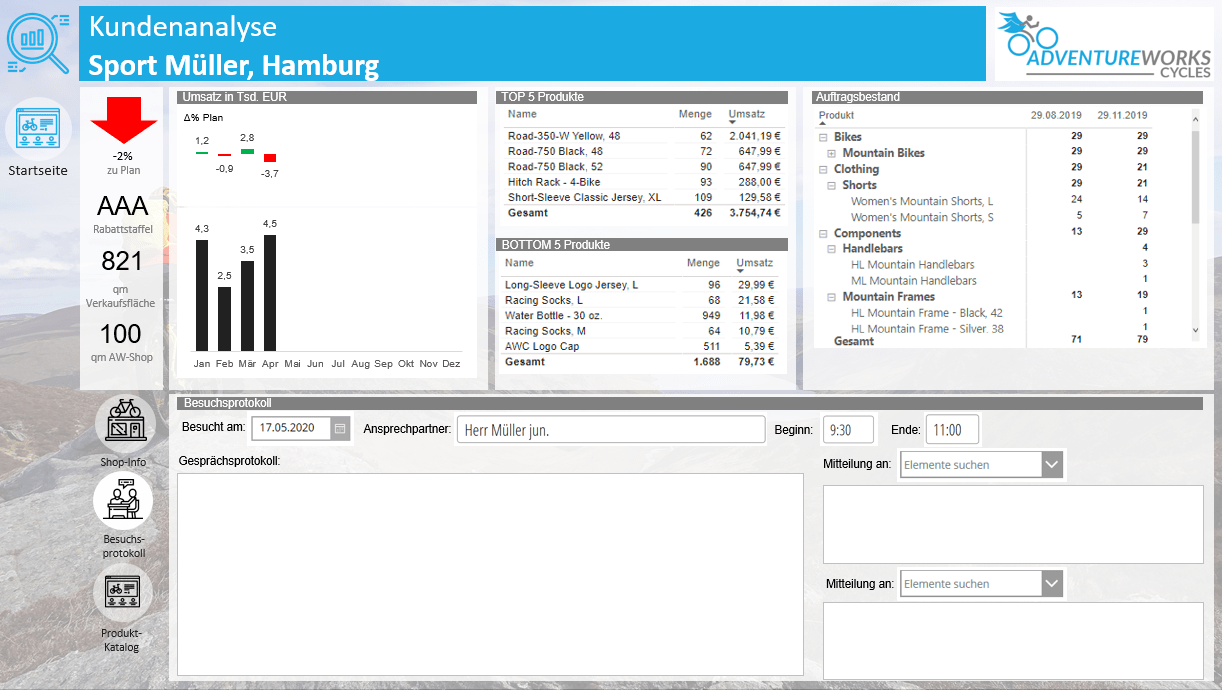Select the Road-750 Black, 48 row
Image resolution: width=1222 pixels, height=690 pixels.
pos(643,151)
